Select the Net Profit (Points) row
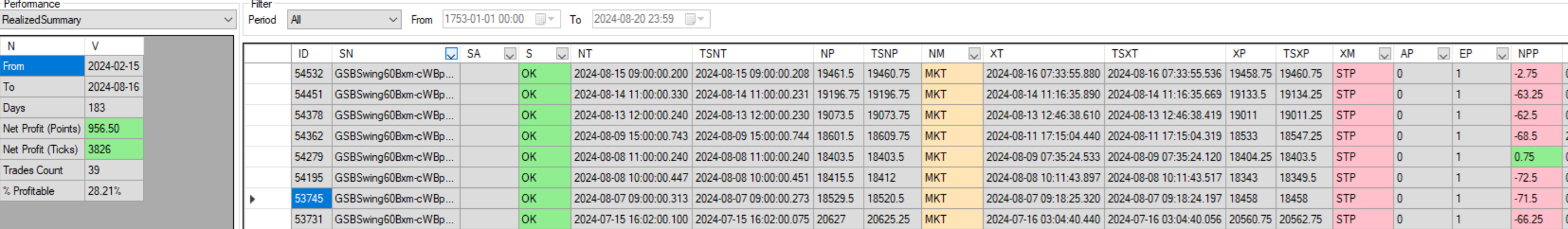Viewport: 1568px width, 229px height. click(x=72, y=129)
